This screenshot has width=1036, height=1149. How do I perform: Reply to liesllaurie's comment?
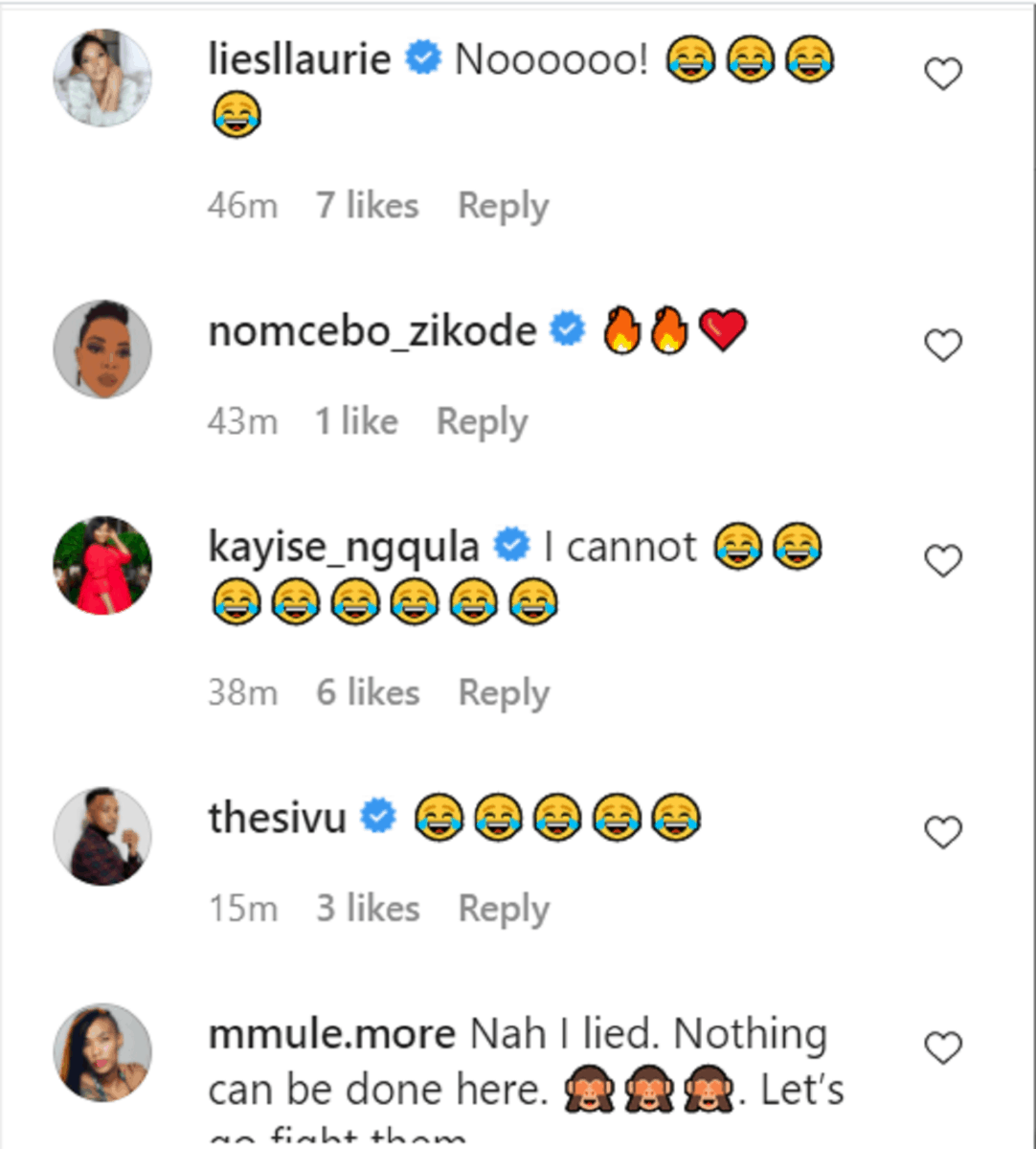[x=503, y=206]
